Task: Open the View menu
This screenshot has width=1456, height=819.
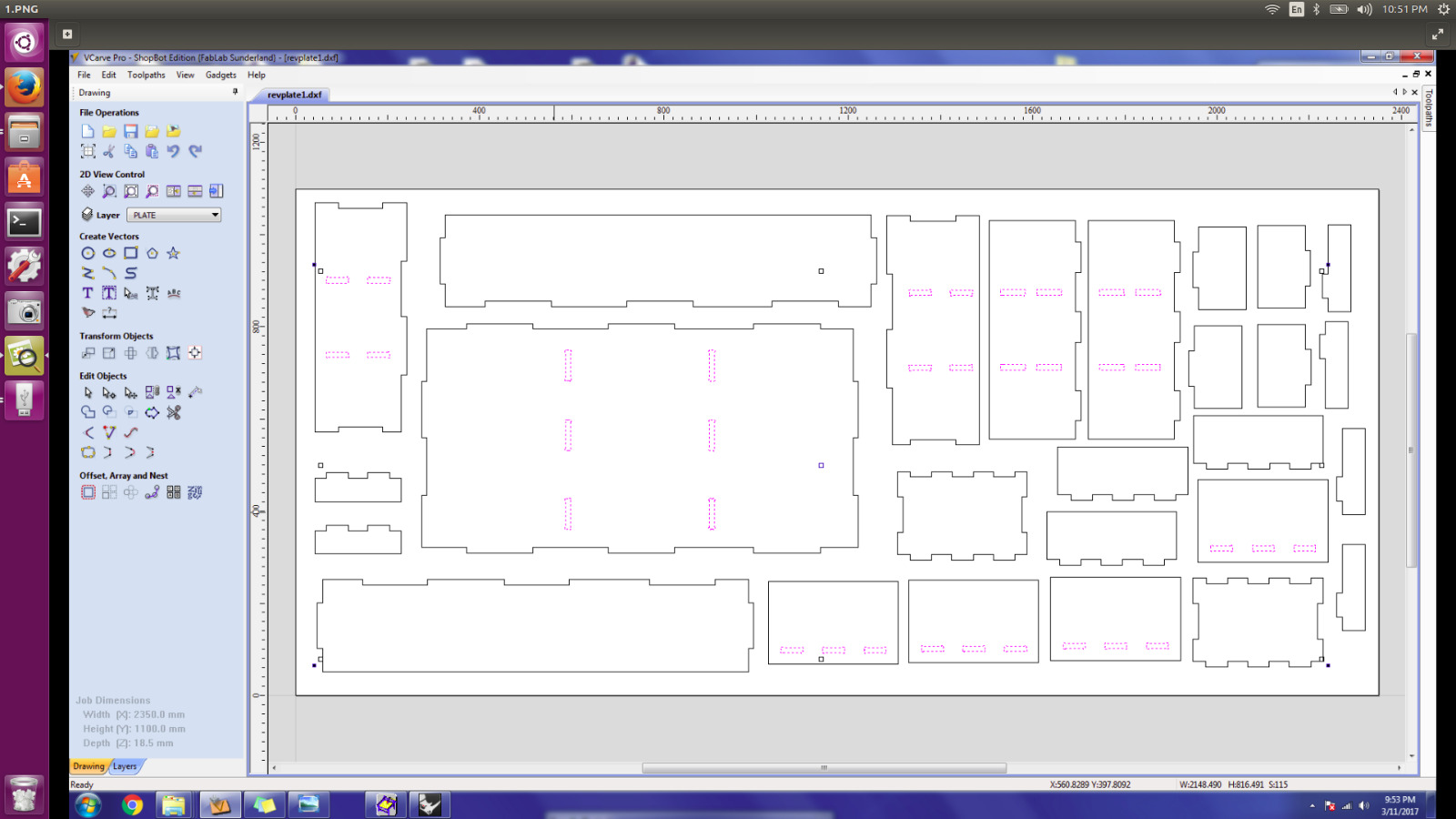Action: (185, 76)
